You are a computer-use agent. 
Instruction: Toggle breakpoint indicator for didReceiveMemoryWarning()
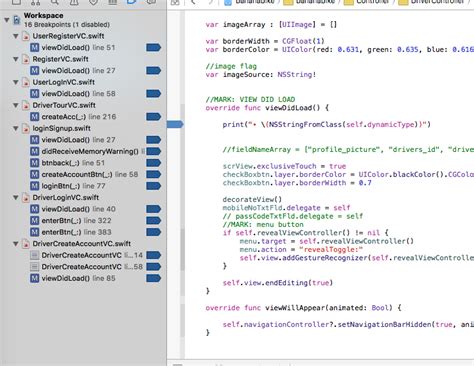pos(154,151)
